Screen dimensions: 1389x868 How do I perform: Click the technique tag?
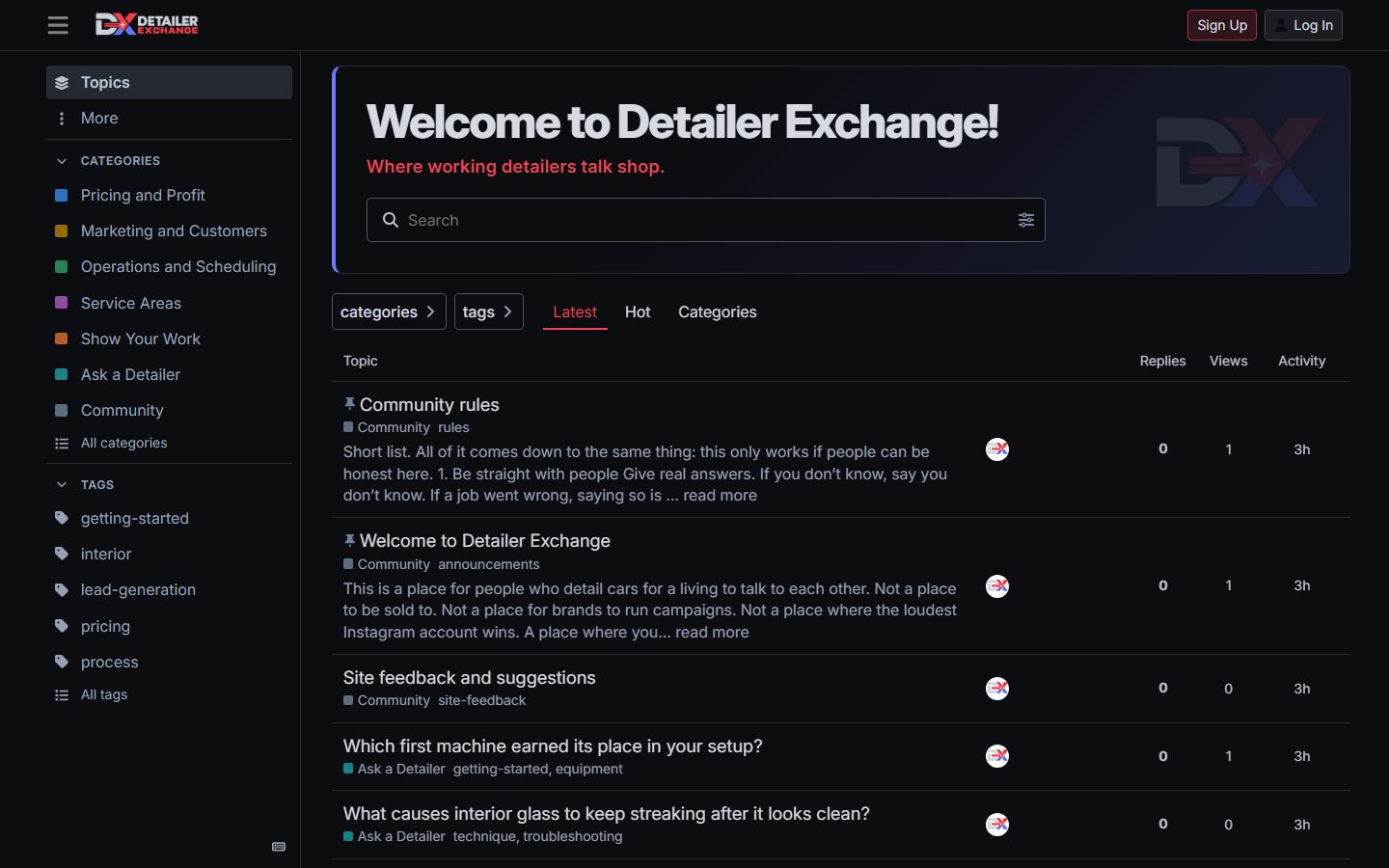[x=484, y=836]
